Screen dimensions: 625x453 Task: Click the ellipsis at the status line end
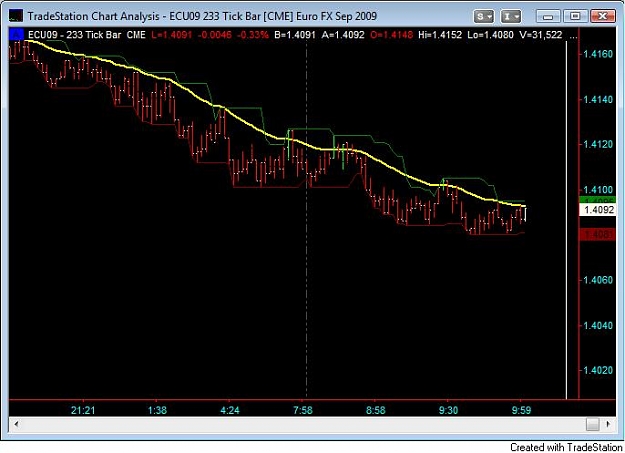coord(573,35)
